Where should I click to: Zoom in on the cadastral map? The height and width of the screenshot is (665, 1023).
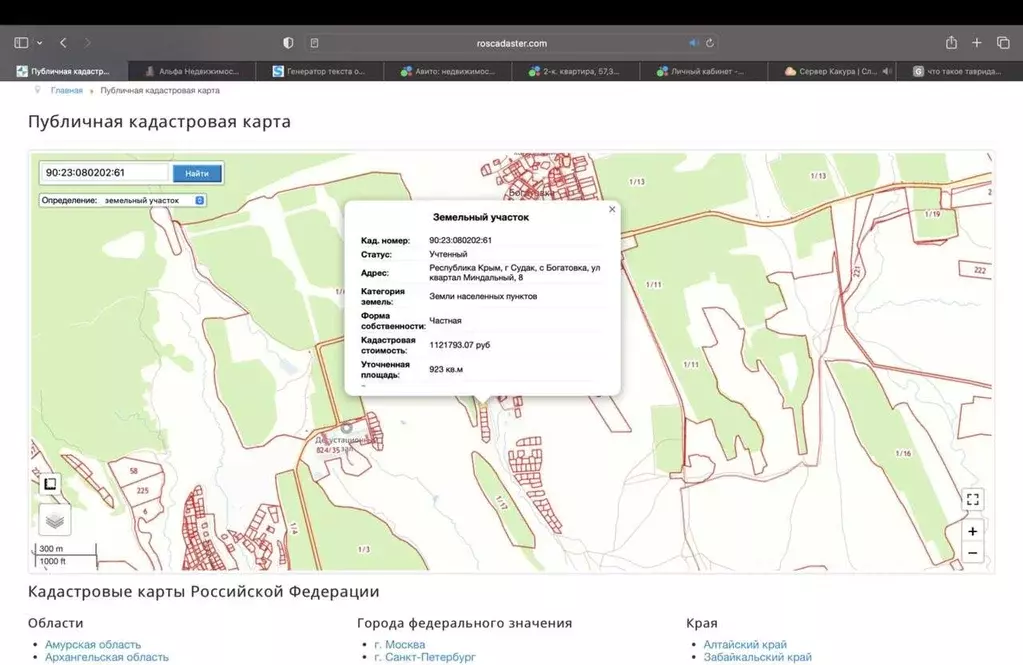tap(972, 530)
